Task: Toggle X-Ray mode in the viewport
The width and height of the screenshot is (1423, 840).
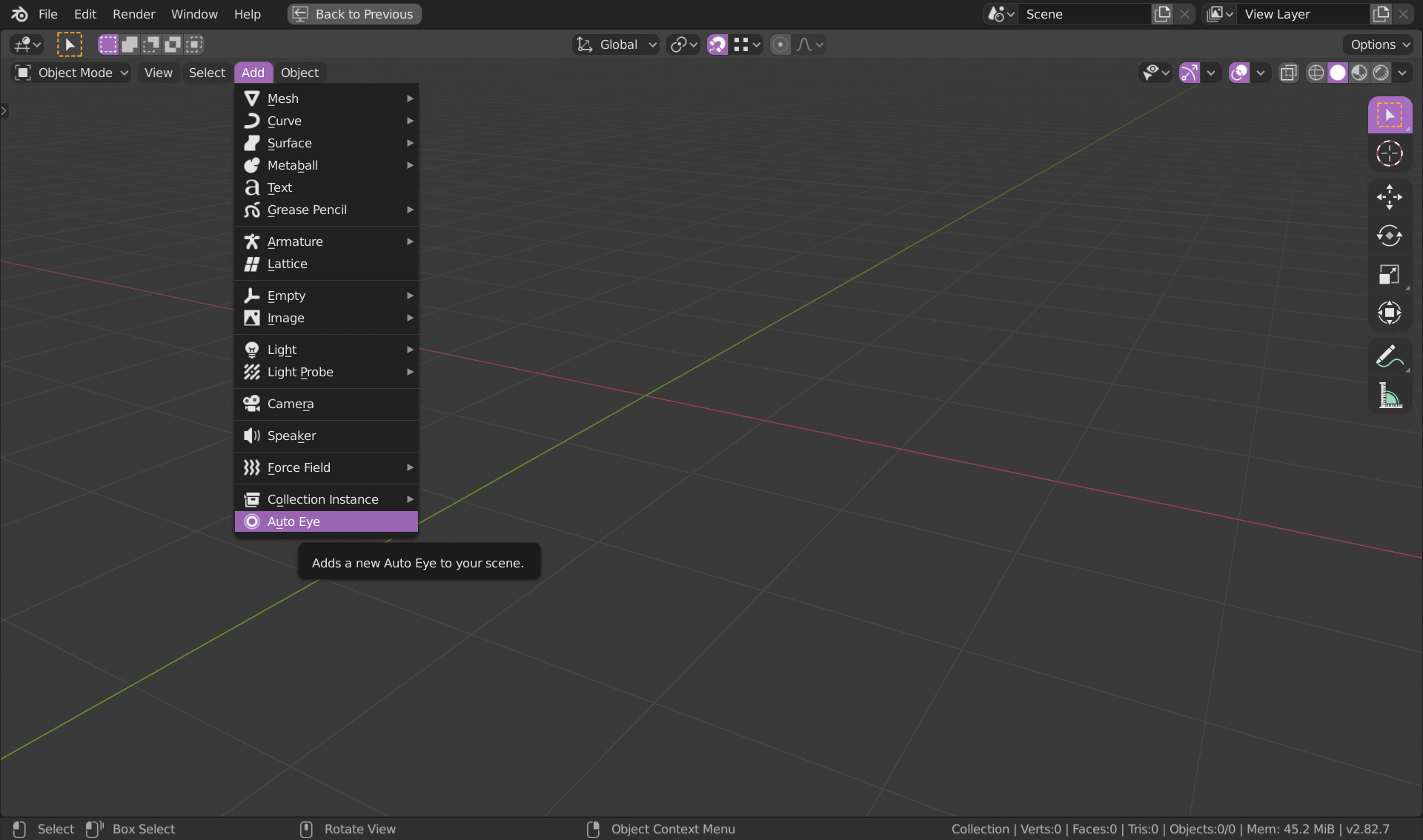Action: click(x=1288, y=73)
